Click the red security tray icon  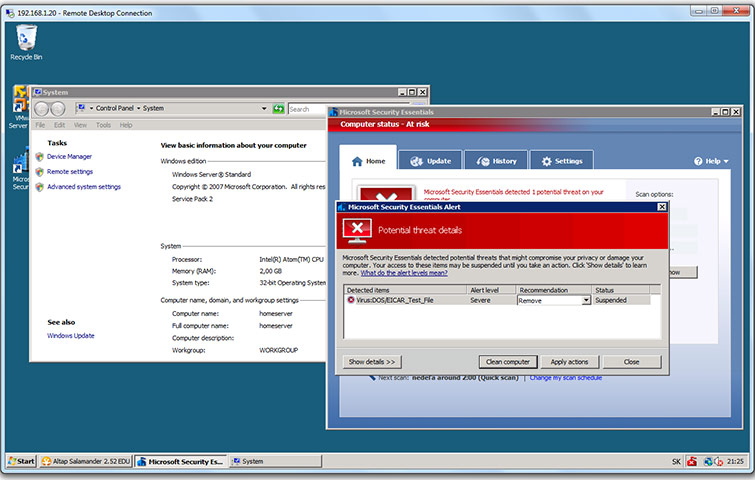[692, 461]
